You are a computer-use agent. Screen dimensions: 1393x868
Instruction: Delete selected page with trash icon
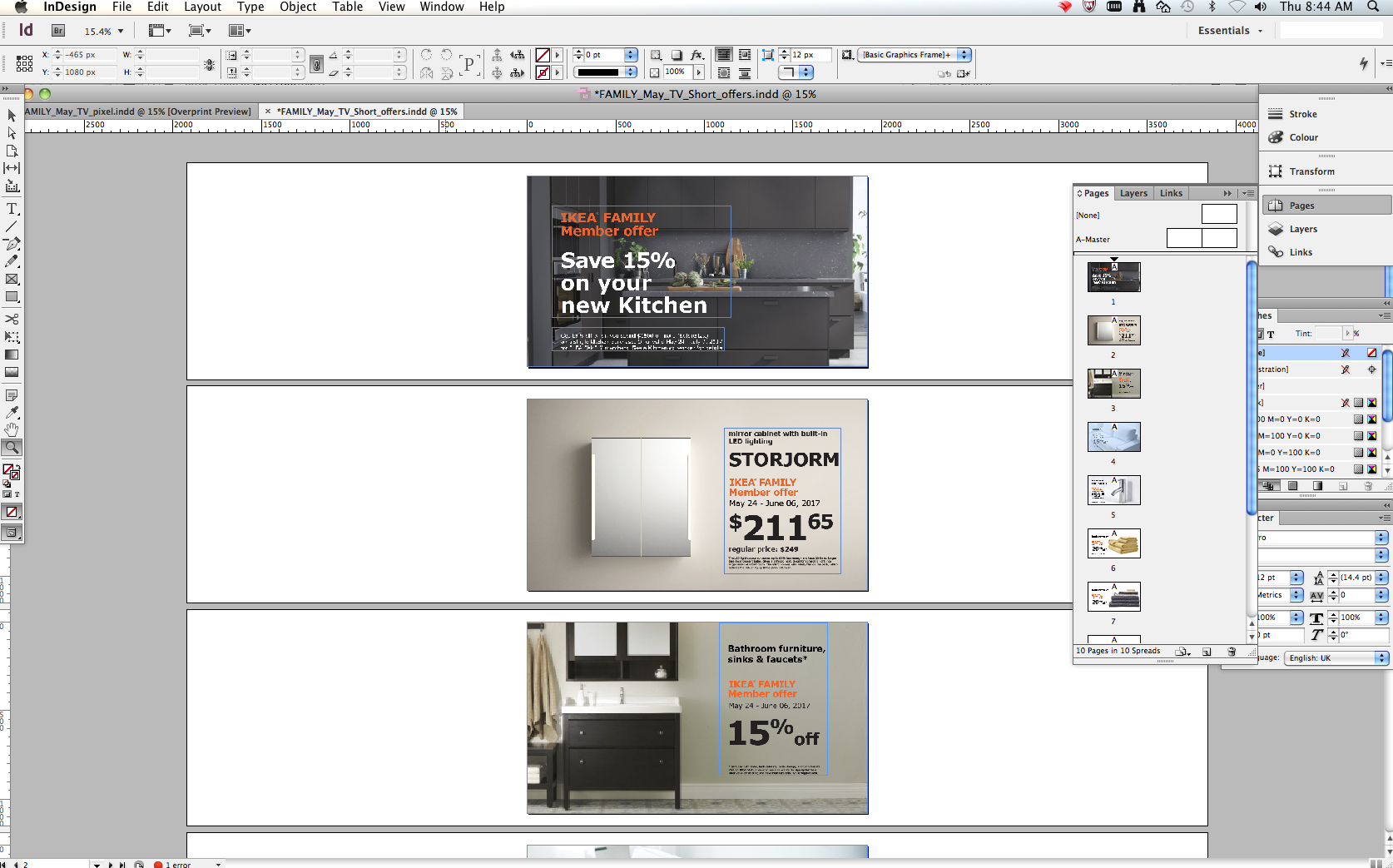click(1232, 652)
